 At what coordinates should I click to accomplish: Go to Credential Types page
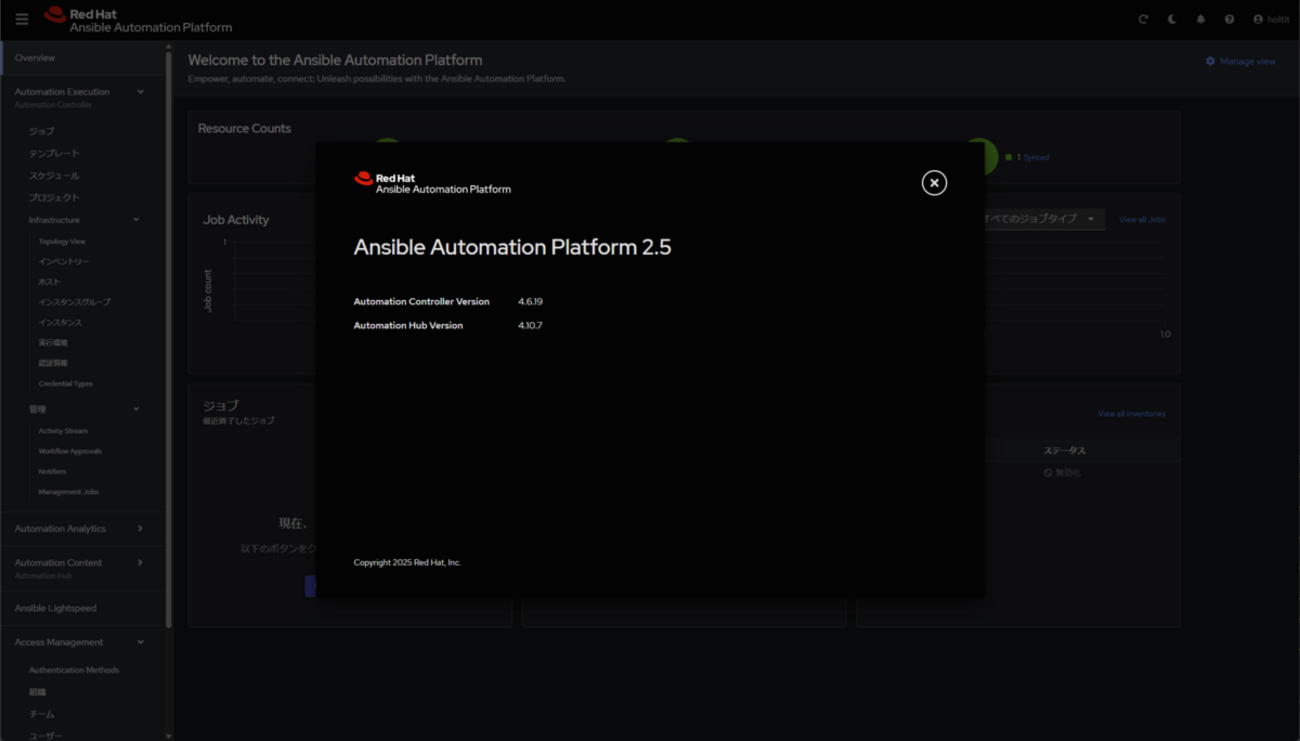tap(66, 384)
